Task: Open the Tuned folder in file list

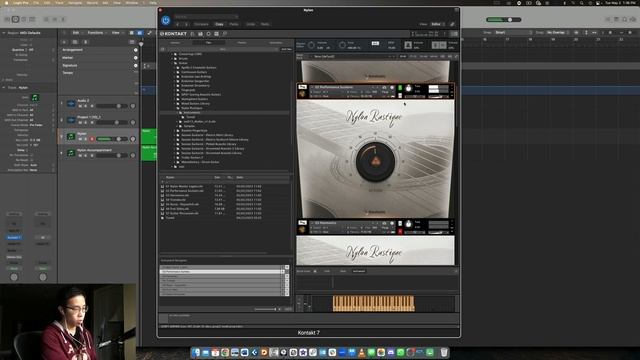Action: tap(170, 218)
